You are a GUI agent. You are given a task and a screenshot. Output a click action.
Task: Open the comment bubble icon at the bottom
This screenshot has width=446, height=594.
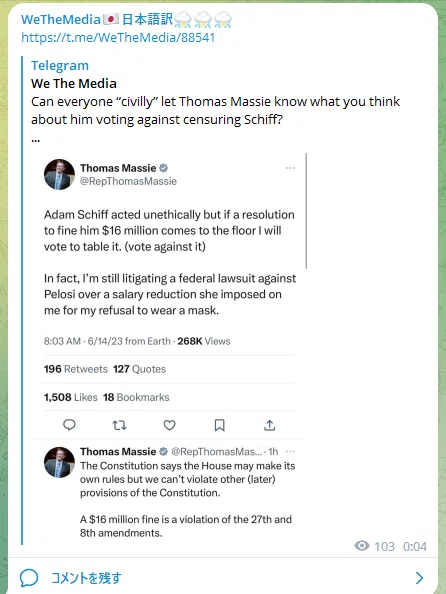pos(29,578)
